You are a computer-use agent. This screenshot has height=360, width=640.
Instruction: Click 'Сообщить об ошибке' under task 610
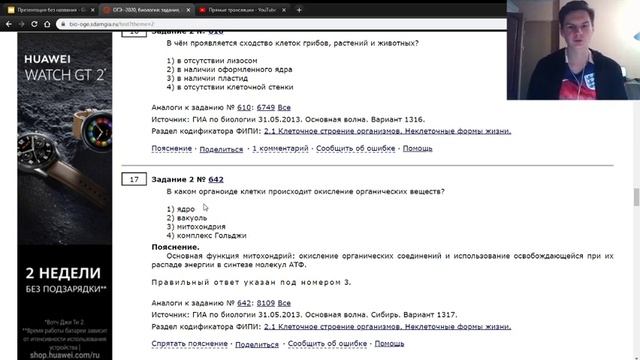tap(356, 148)
